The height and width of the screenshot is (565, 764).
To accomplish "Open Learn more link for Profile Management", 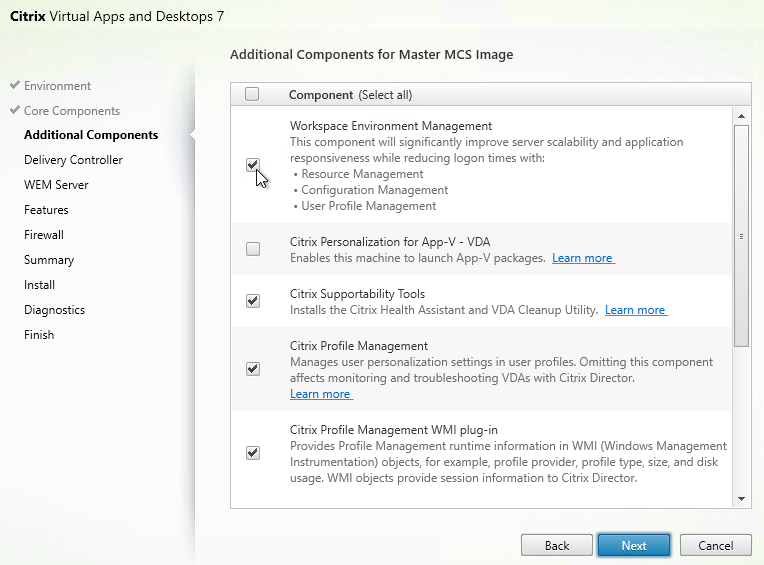I will pos(321,394).
